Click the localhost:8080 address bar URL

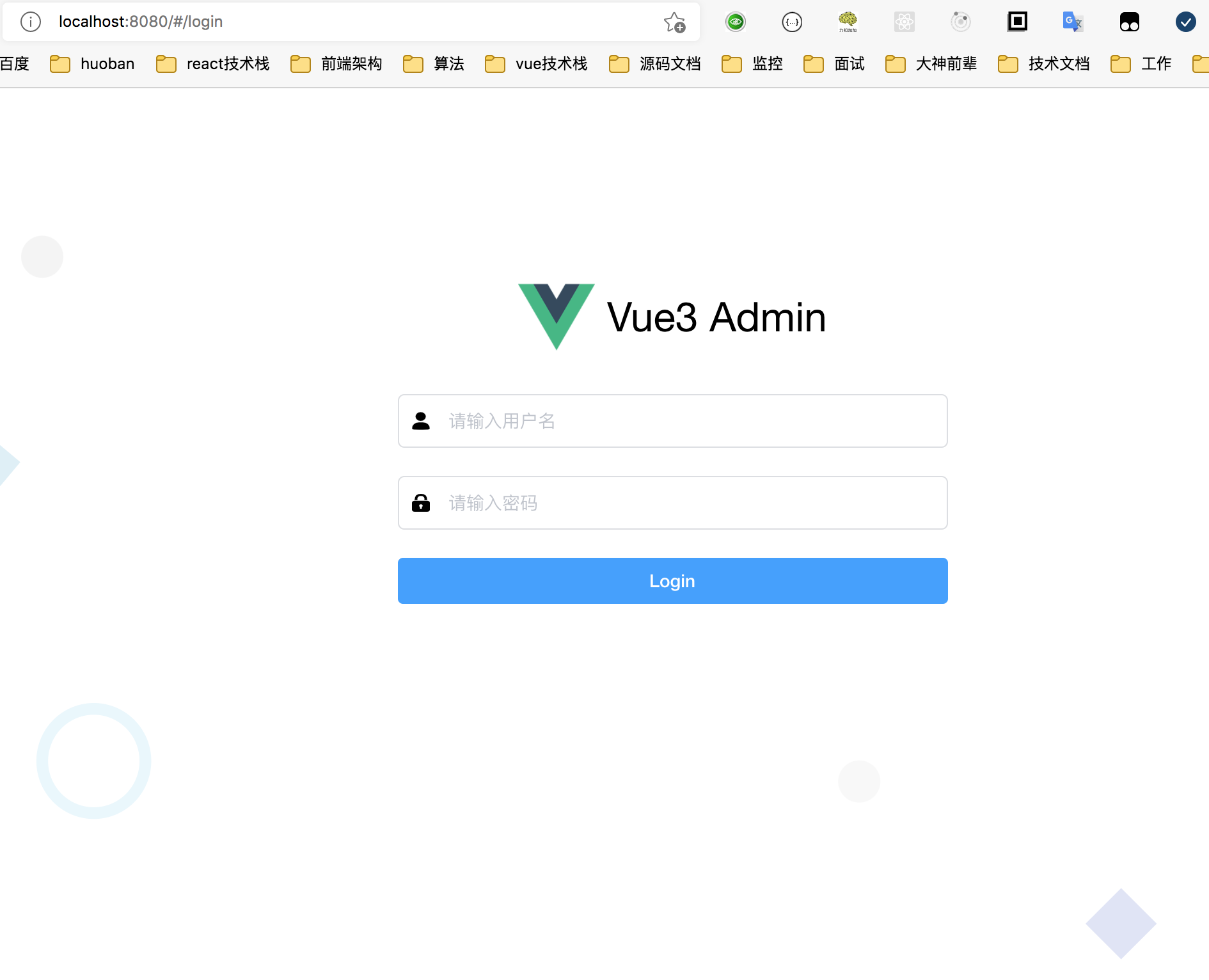[x=141, y=22]
